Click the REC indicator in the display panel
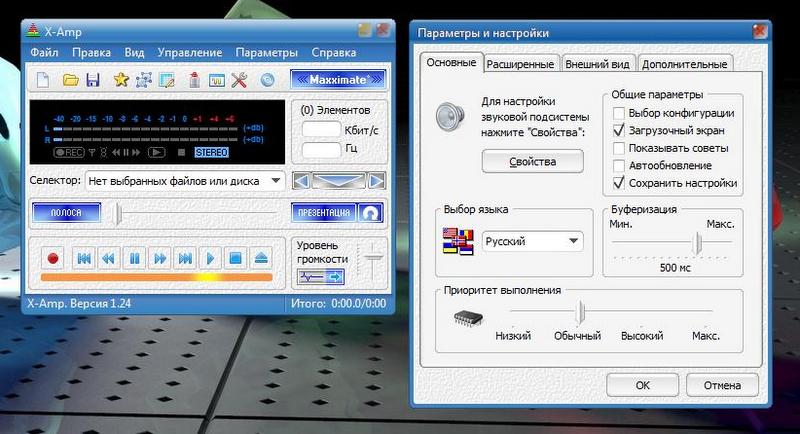This screenshot has height=434, width=800. pyautogui.click(x=69, y=152)
